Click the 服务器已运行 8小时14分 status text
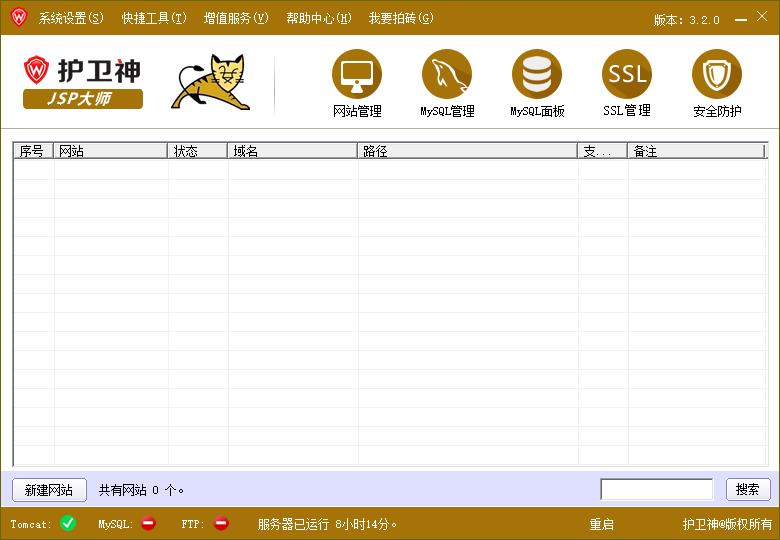This screenshot has height=540, width=780. coord(327,524)
